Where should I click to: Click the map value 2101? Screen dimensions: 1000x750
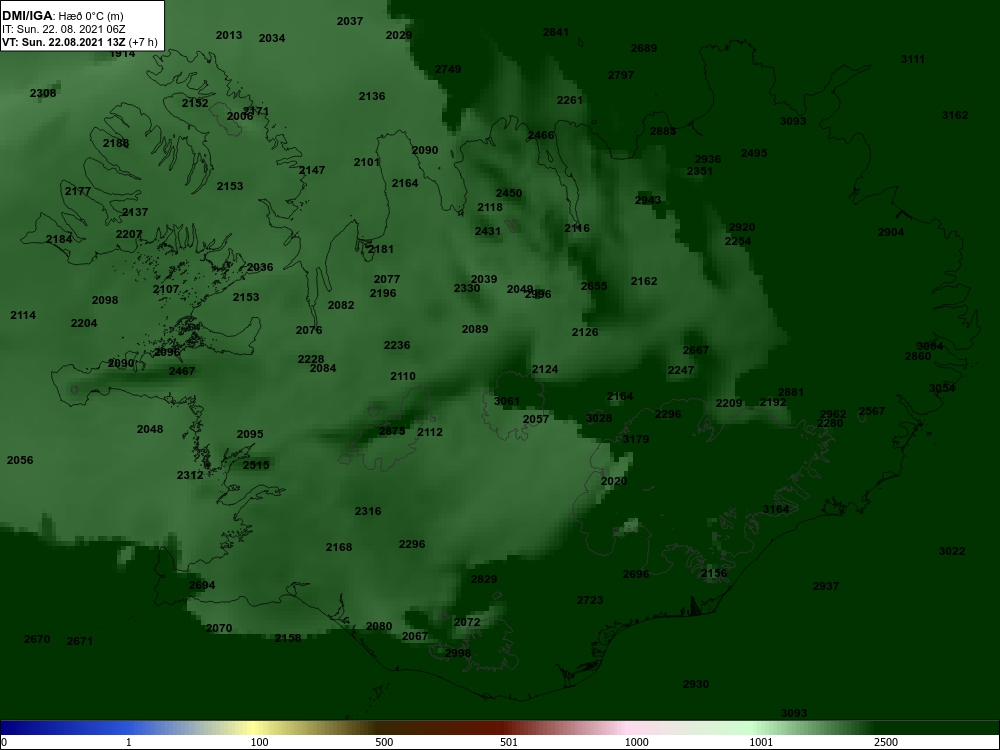pyautogui.click(x=367, y=163)
